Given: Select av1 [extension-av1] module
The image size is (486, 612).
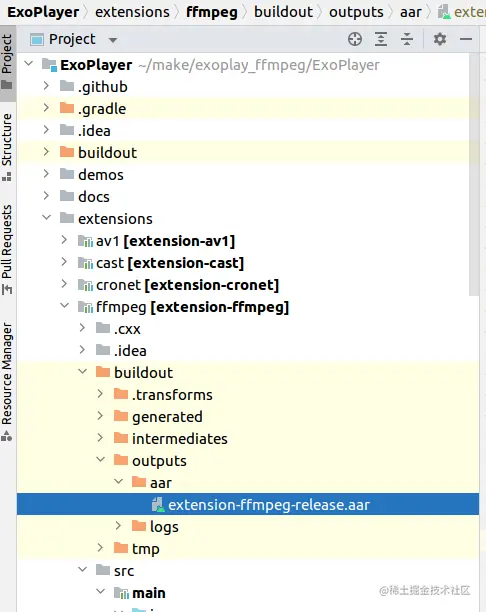Looking at the screenshot, I should point(243,241).
